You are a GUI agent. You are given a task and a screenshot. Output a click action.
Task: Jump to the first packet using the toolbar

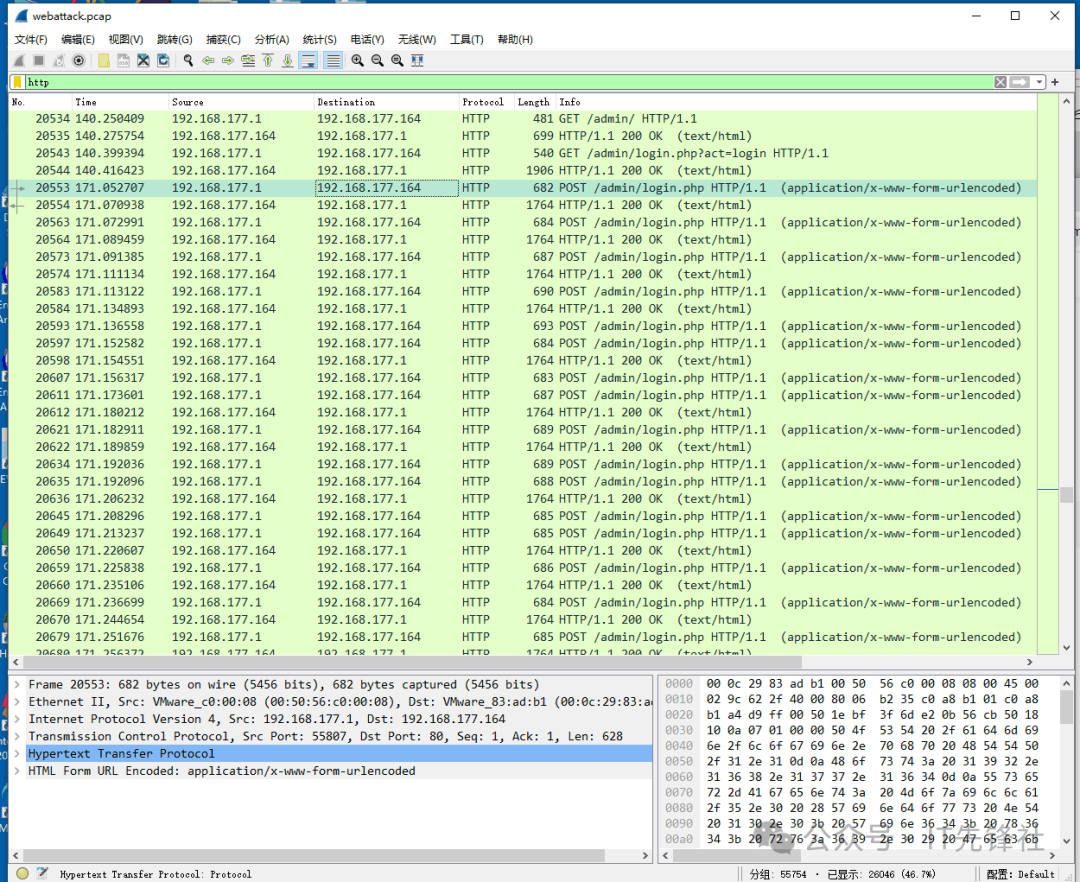pyautogui.click(x=268, y=61)
